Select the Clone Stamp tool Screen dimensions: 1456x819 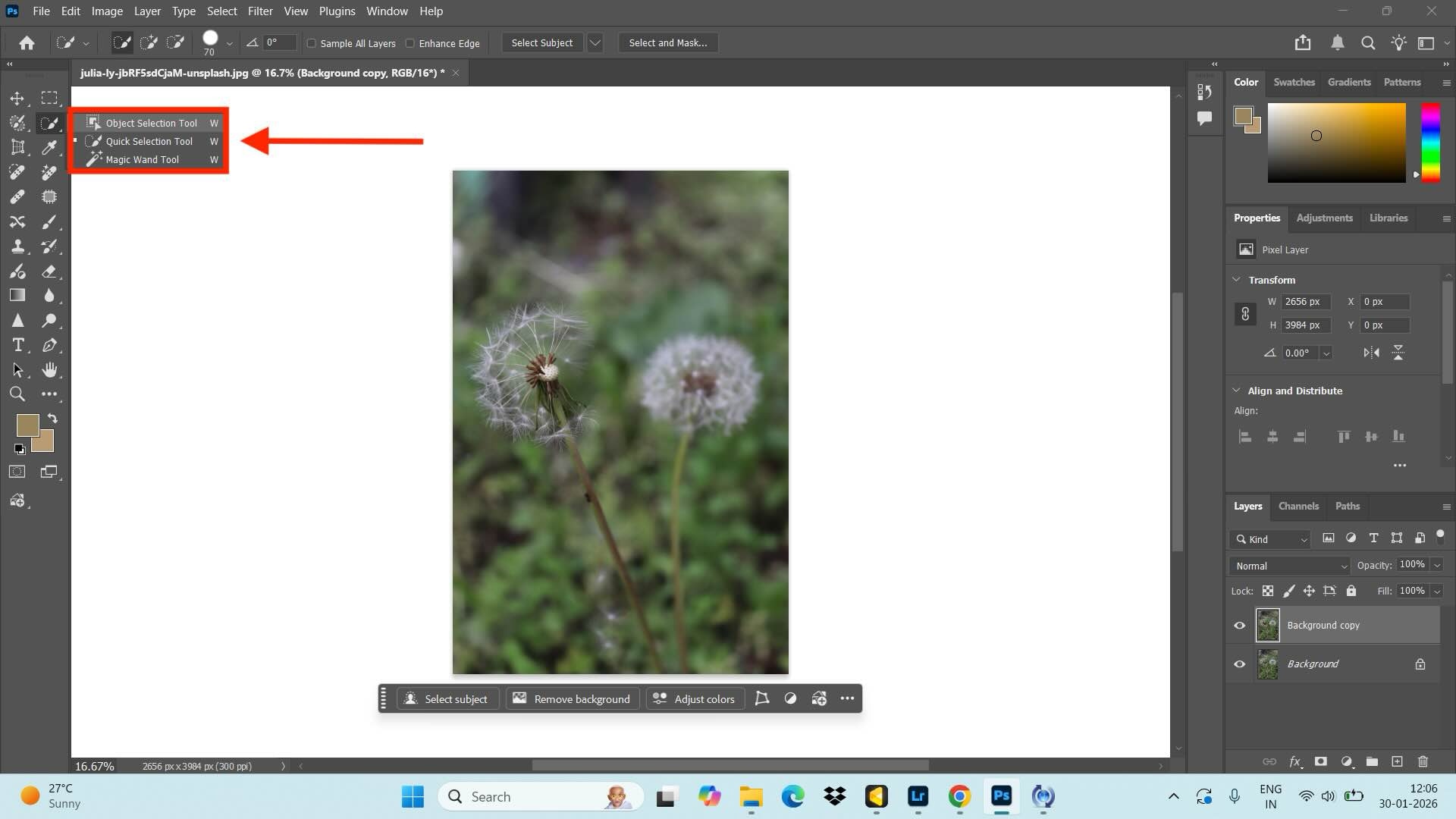18,246
